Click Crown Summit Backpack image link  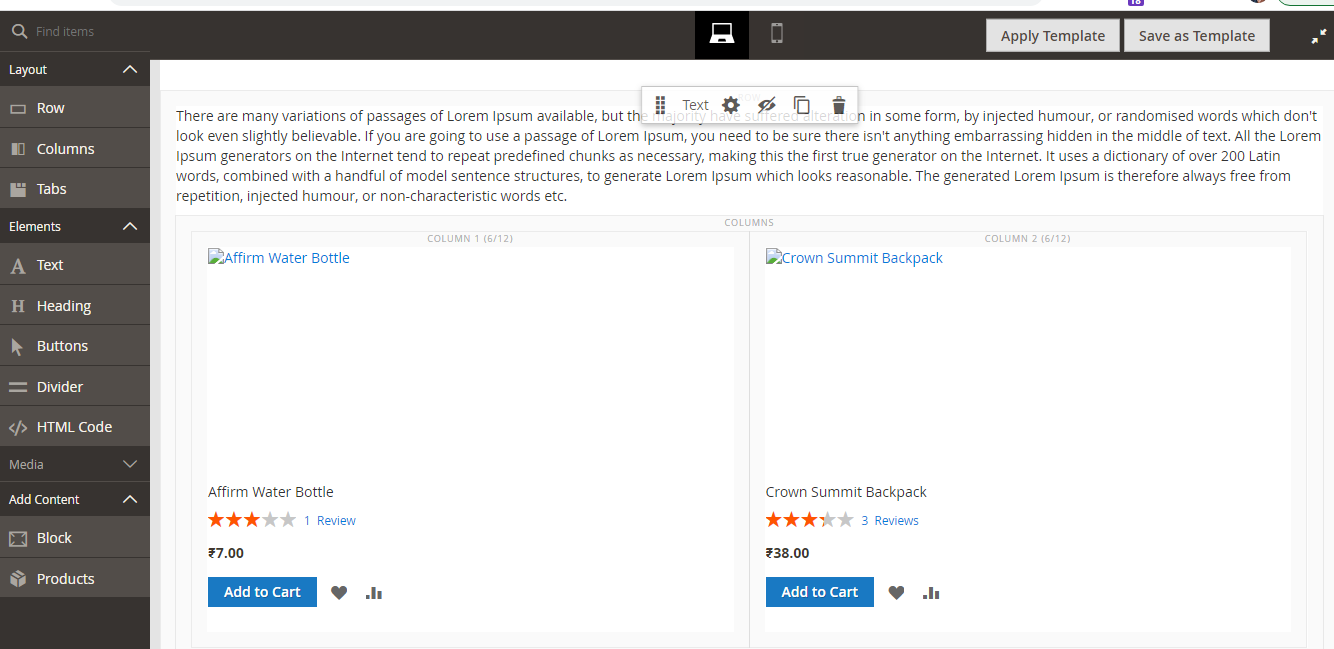click(x=855, y=258)
